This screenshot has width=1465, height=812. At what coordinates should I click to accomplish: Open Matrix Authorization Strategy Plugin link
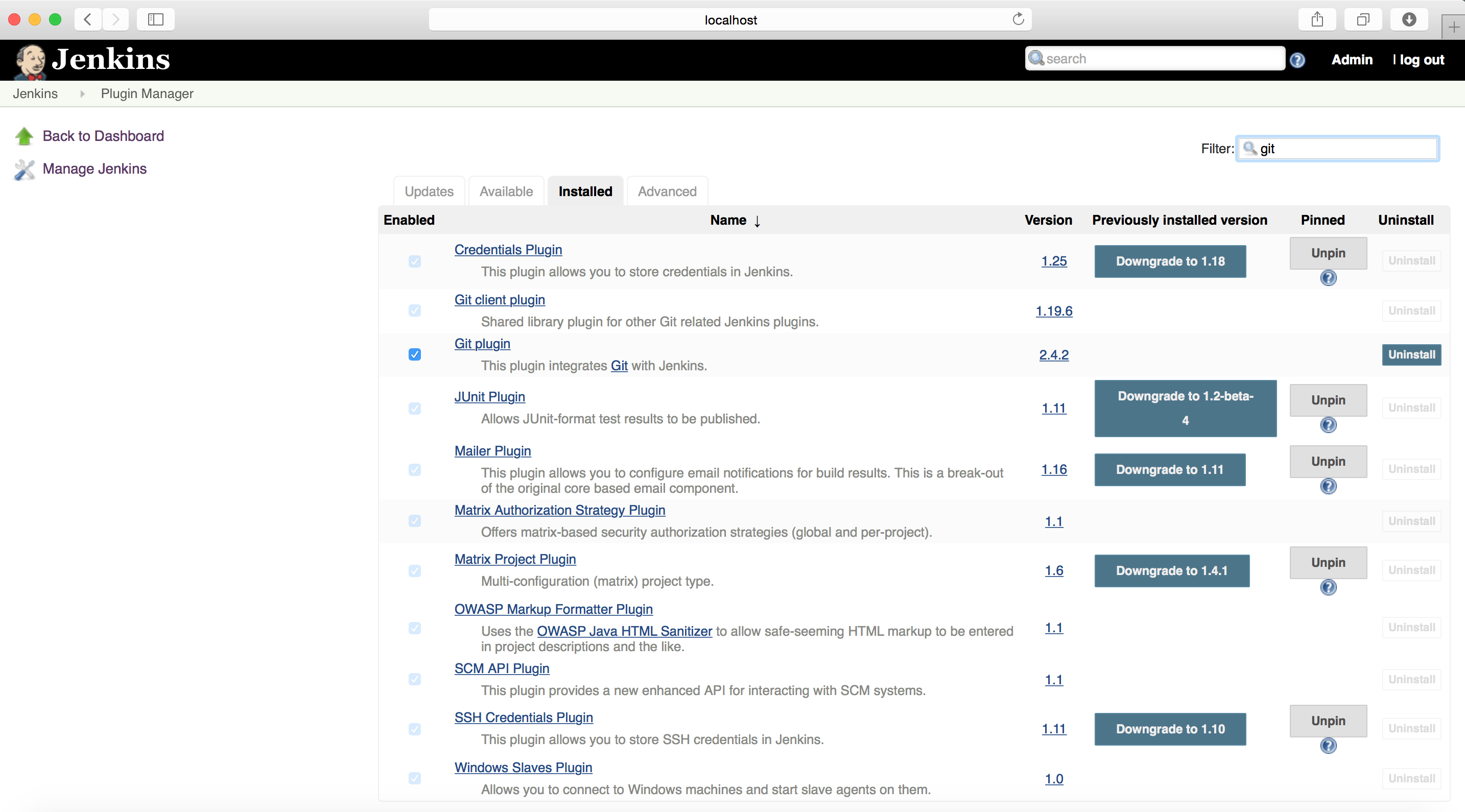[x=560, y=511]
